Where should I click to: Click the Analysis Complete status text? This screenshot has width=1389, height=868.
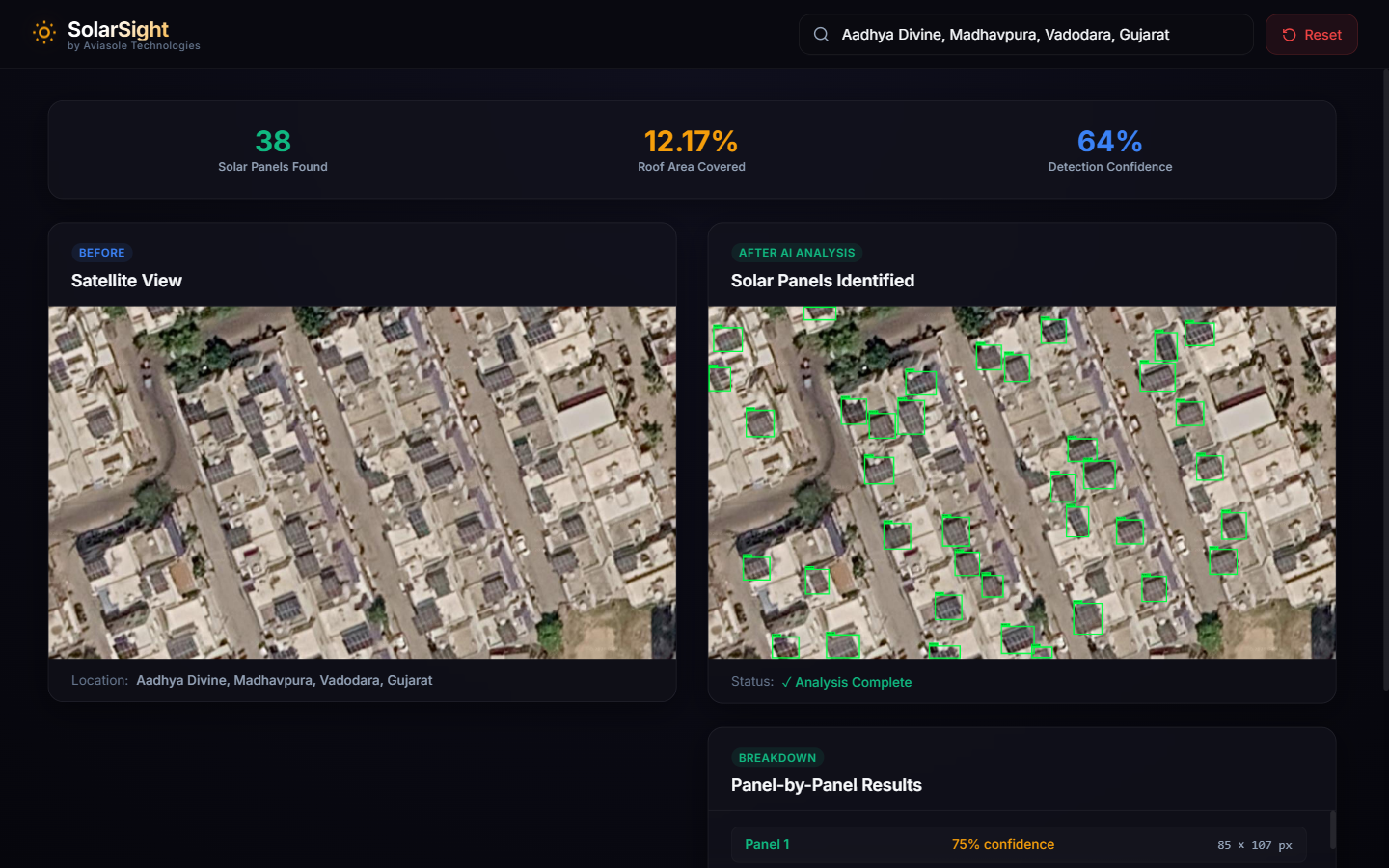click(x=846, y=682)
